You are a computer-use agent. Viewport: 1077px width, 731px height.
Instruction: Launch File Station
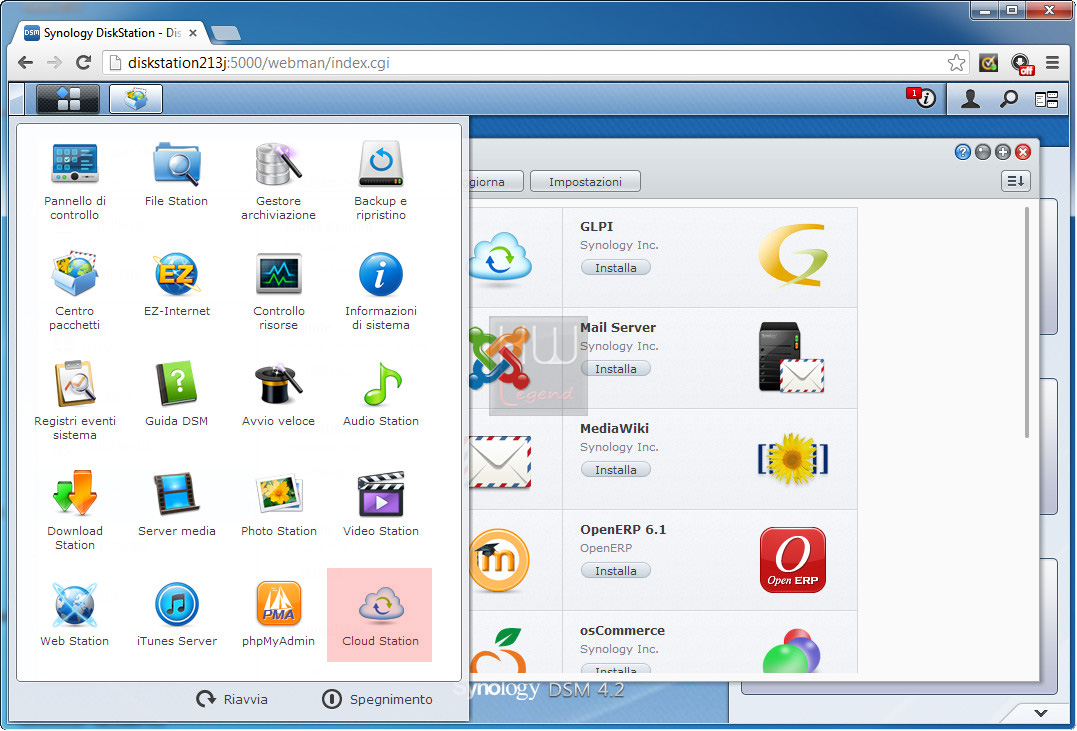[177, 174]
